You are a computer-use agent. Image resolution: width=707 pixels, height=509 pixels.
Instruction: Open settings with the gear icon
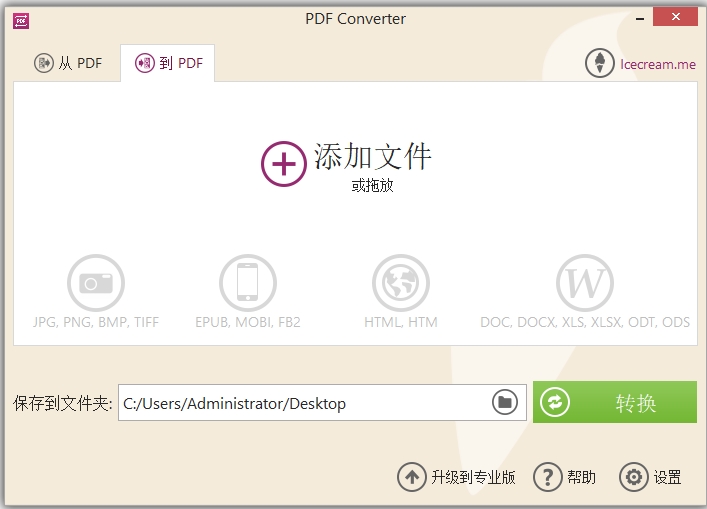(633, 477)
